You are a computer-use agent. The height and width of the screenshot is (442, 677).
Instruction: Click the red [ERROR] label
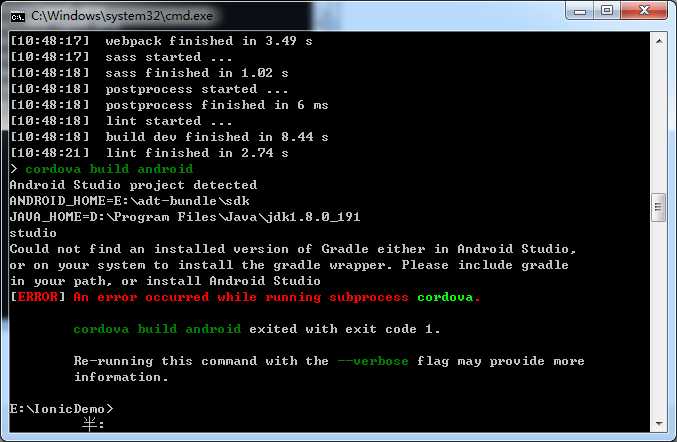pyautogui.click(x=38, y=297)
